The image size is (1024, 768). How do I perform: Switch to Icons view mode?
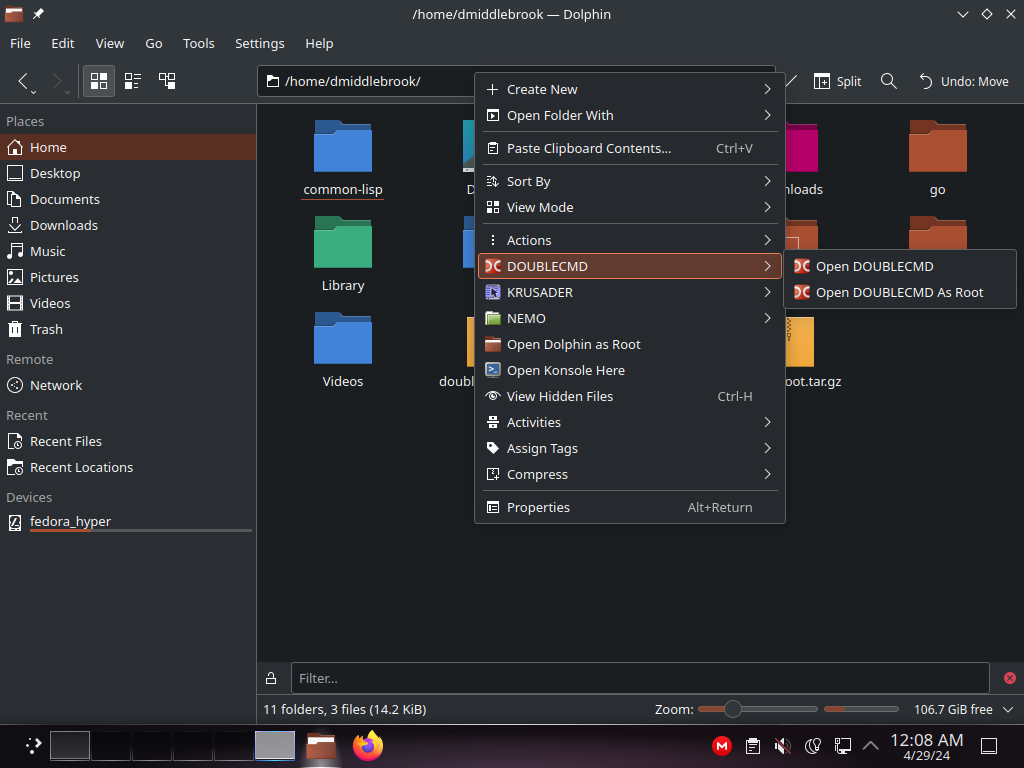point(99,81)
